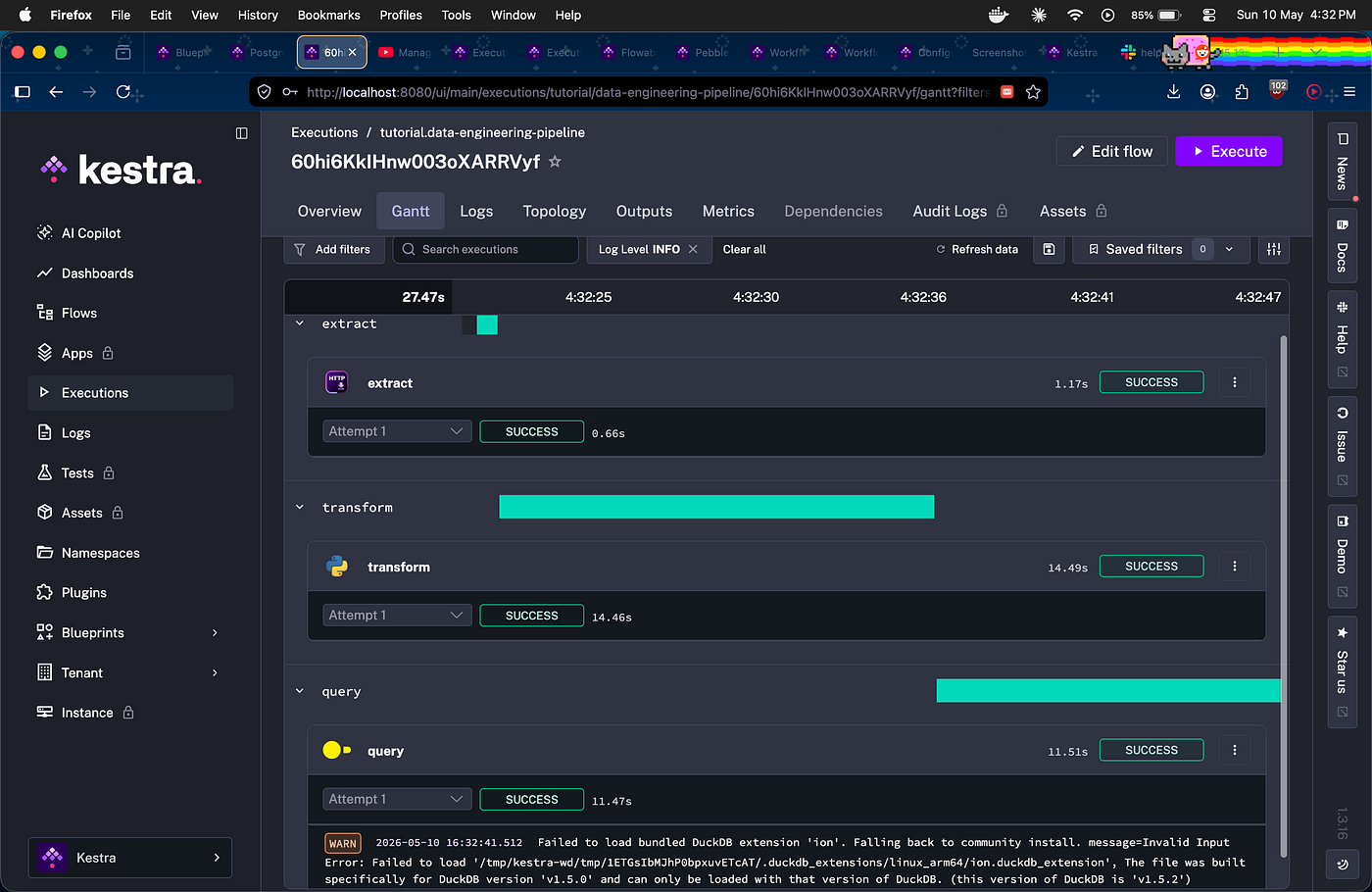
Task: Expand Blueprints submenu
Action: click(215, 633)
